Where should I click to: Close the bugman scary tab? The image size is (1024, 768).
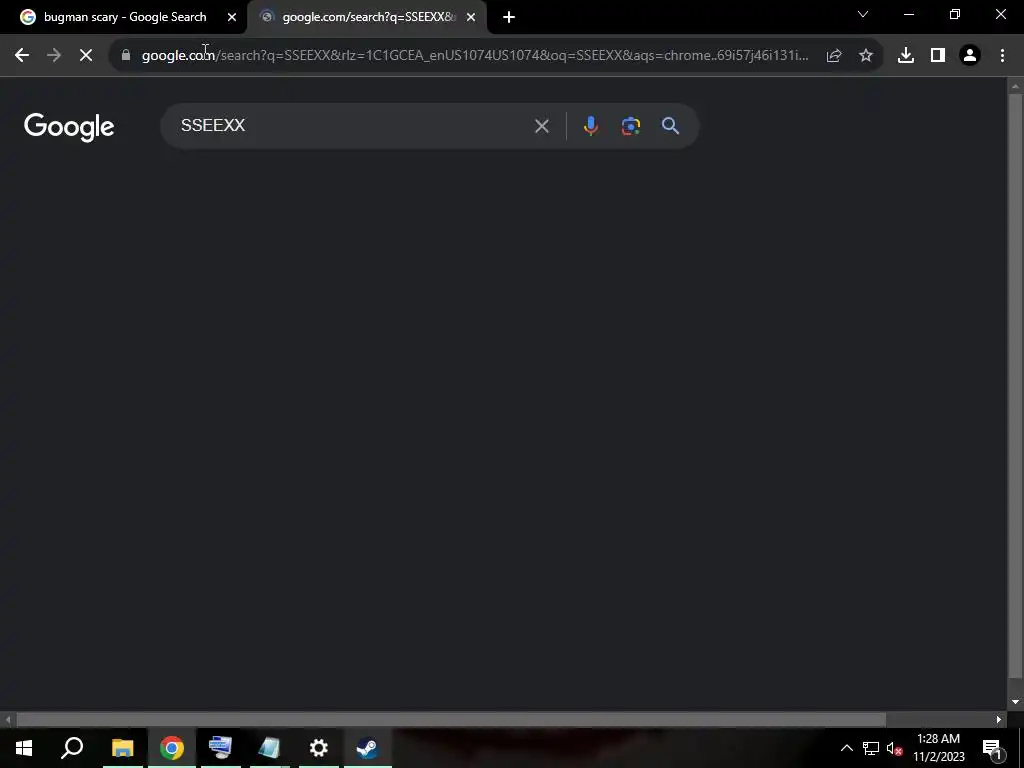[x=232, y=17]
